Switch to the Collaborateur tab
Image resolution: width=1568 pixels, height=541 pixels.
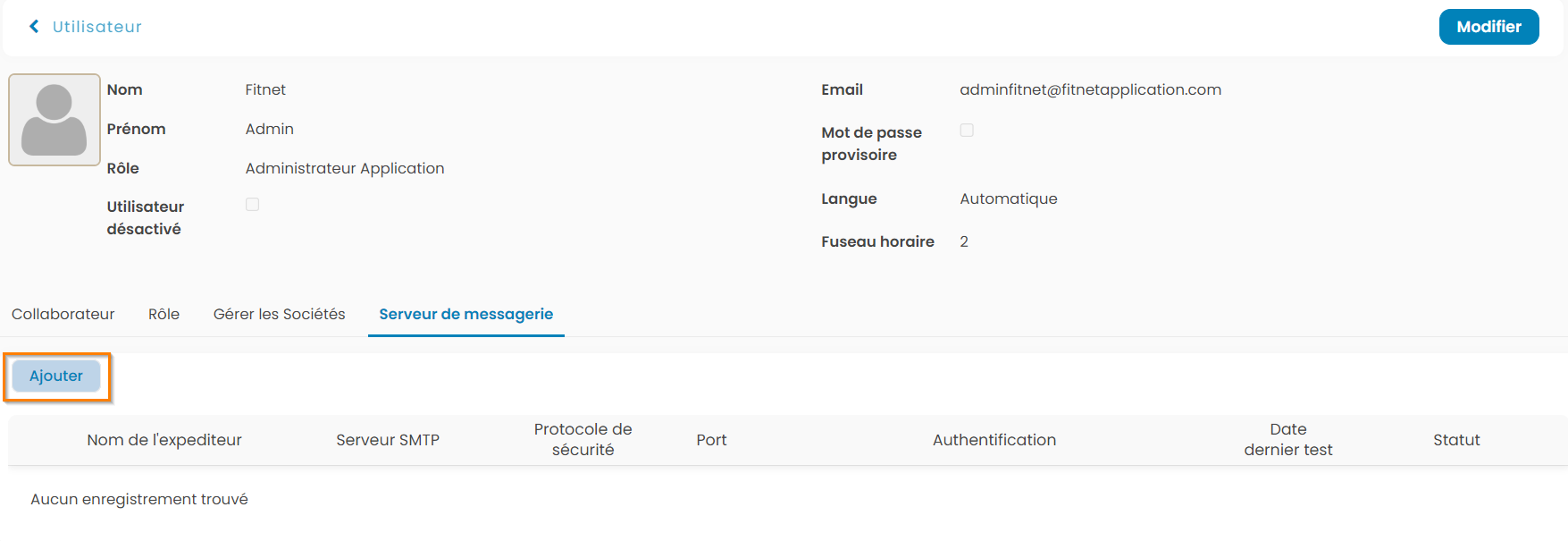click(x=63, y=315)
